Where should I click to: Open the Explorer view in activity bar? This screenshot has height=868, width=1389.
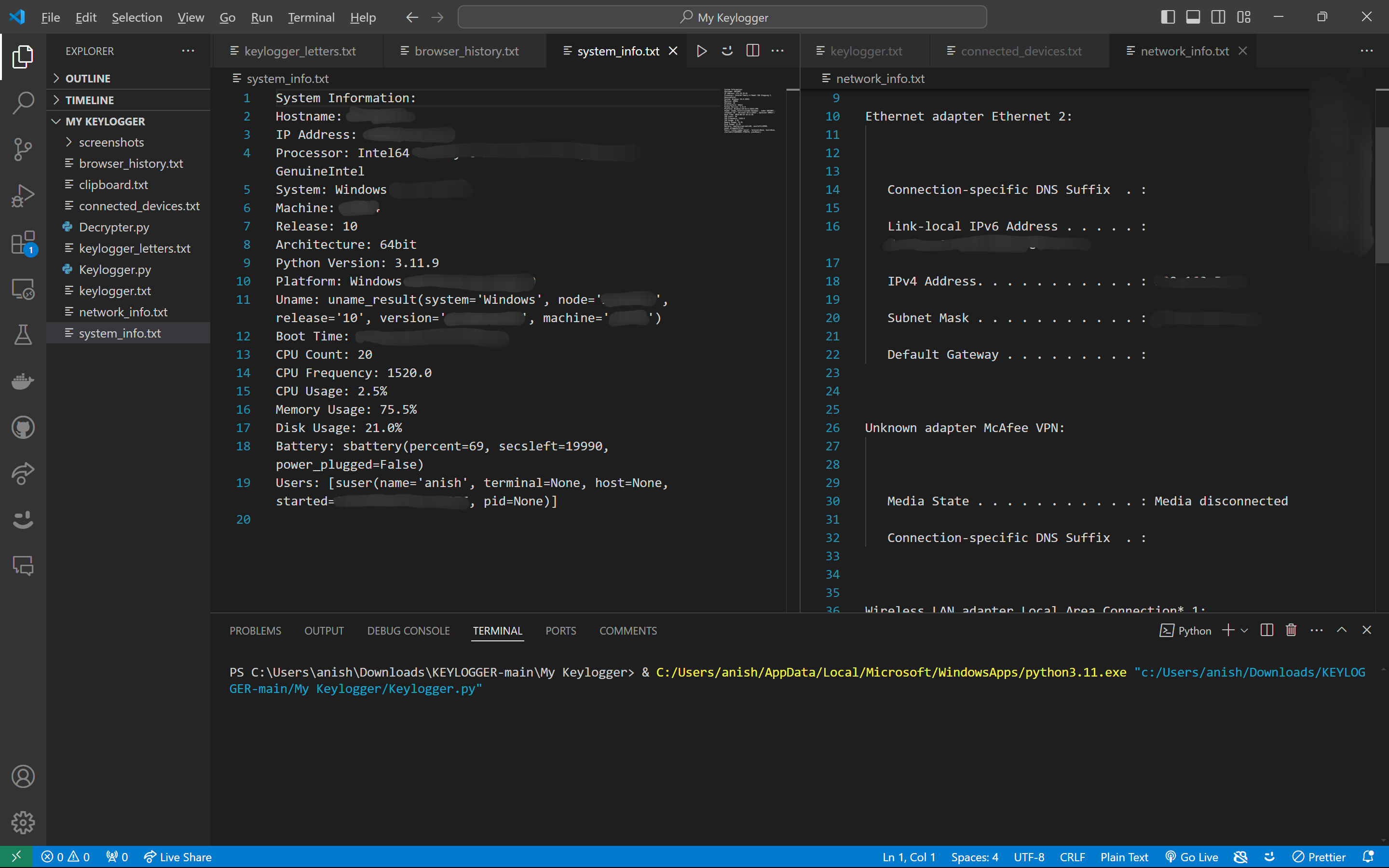point(23,56)
